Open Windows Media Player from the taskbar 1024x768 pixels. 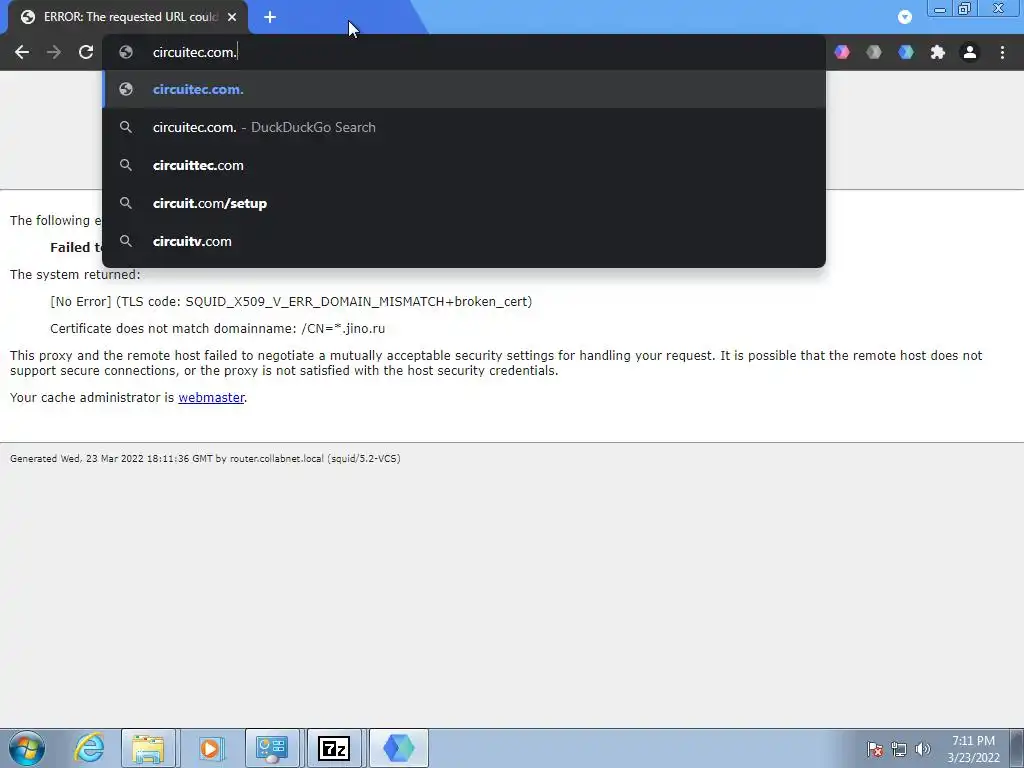[x=210, y=748]
